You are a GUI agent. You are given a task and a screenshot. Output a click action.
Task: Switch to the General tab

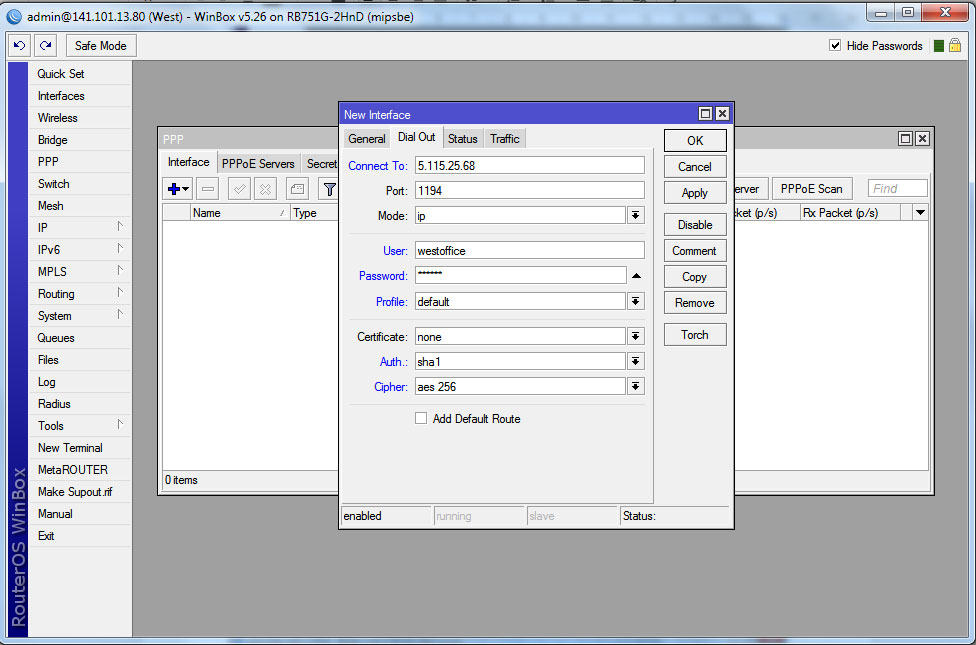click(366, 139)
